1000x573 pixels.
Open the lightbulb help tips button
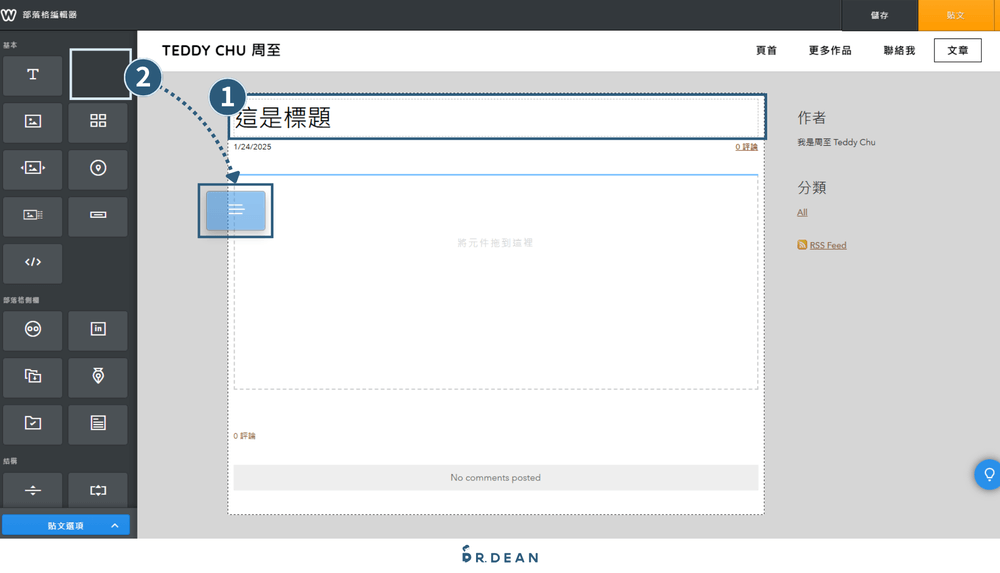click(988, 475)
